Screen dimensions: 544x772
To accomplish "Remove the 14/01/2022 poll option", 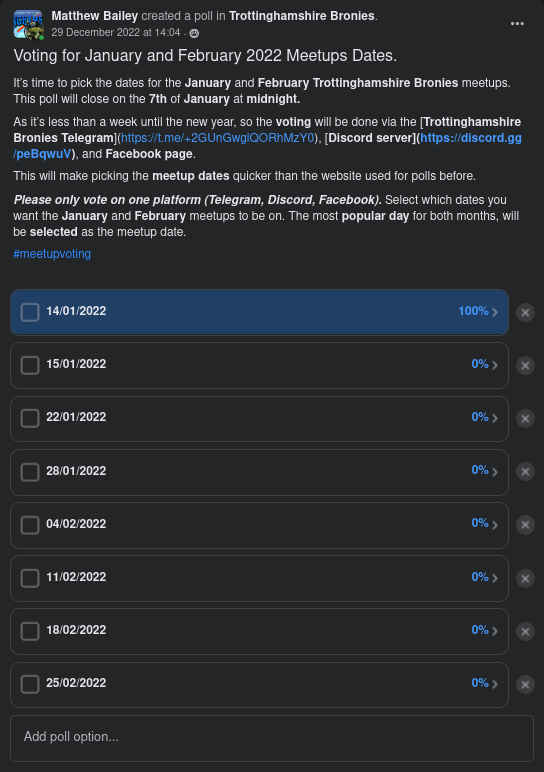I will pyautogui.click(x=525, y=313).
